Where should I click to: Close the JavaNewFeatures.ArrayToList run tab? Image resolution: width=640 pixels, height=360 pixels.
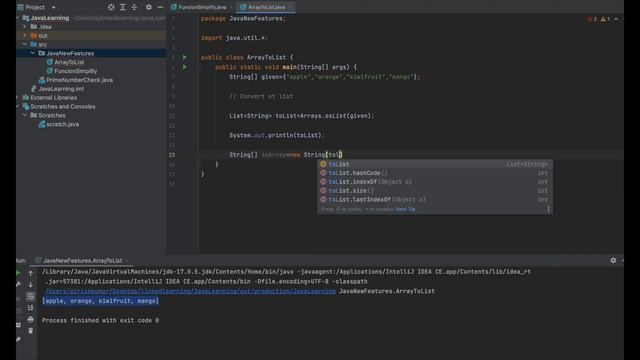click(x=127, y=261)
